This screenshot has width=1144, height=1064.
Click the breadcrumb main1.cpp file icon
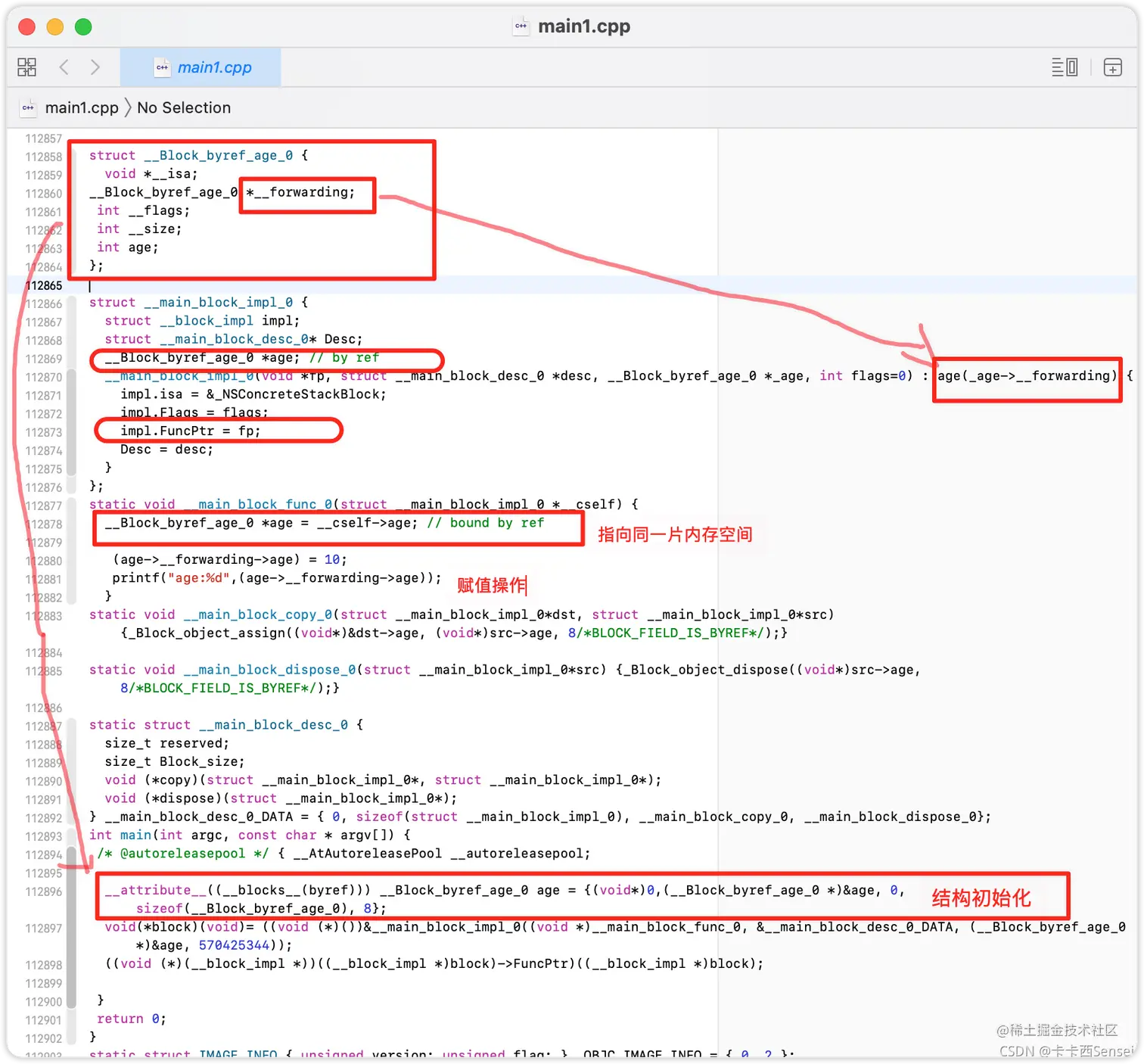click(x=28, y=107)
